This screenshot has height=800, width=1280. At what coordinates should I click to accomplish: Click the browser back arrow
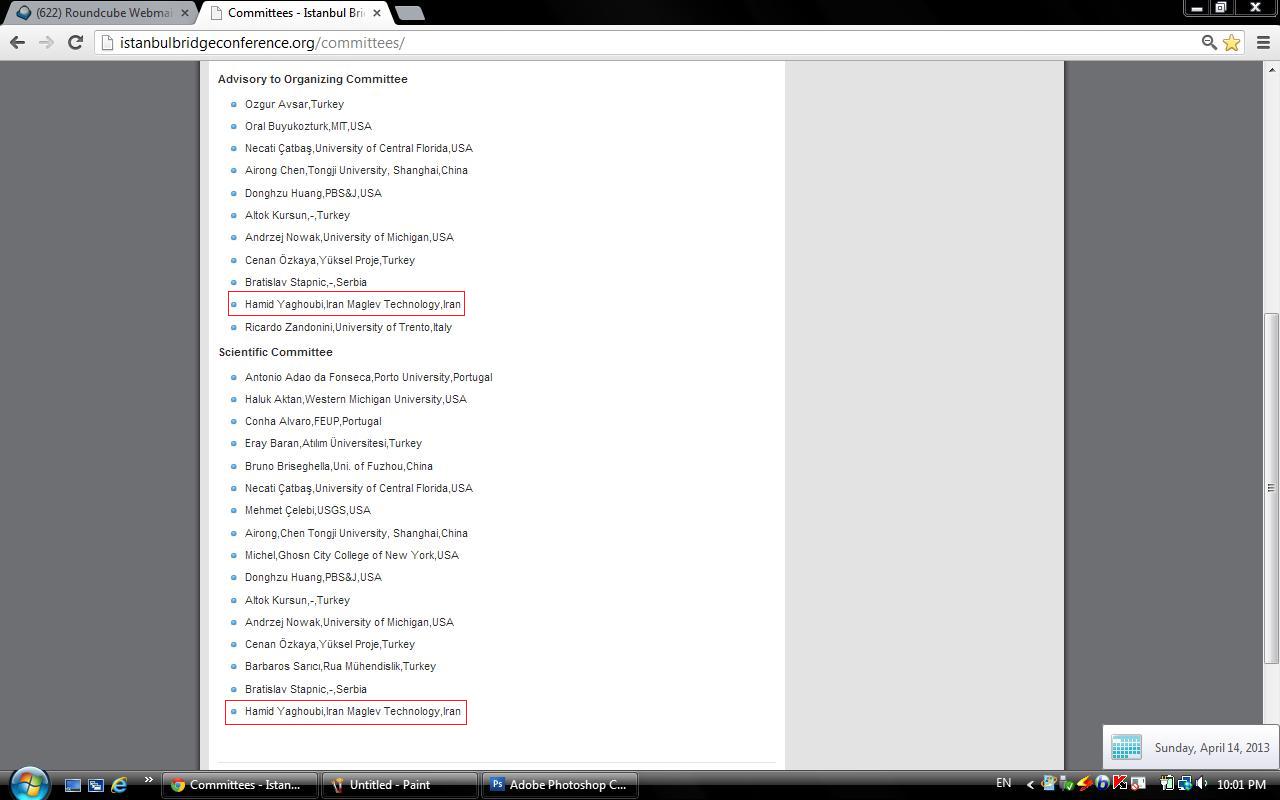click(x=17, y=42)
